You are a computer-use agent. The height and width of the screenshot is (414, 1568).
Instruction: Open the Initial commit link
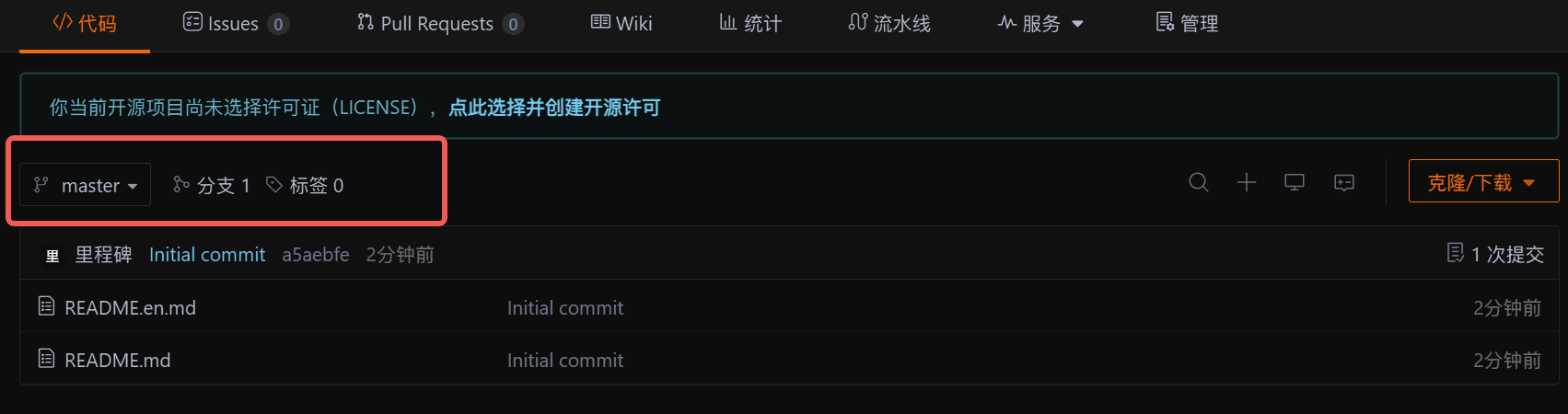click(207, 255)
